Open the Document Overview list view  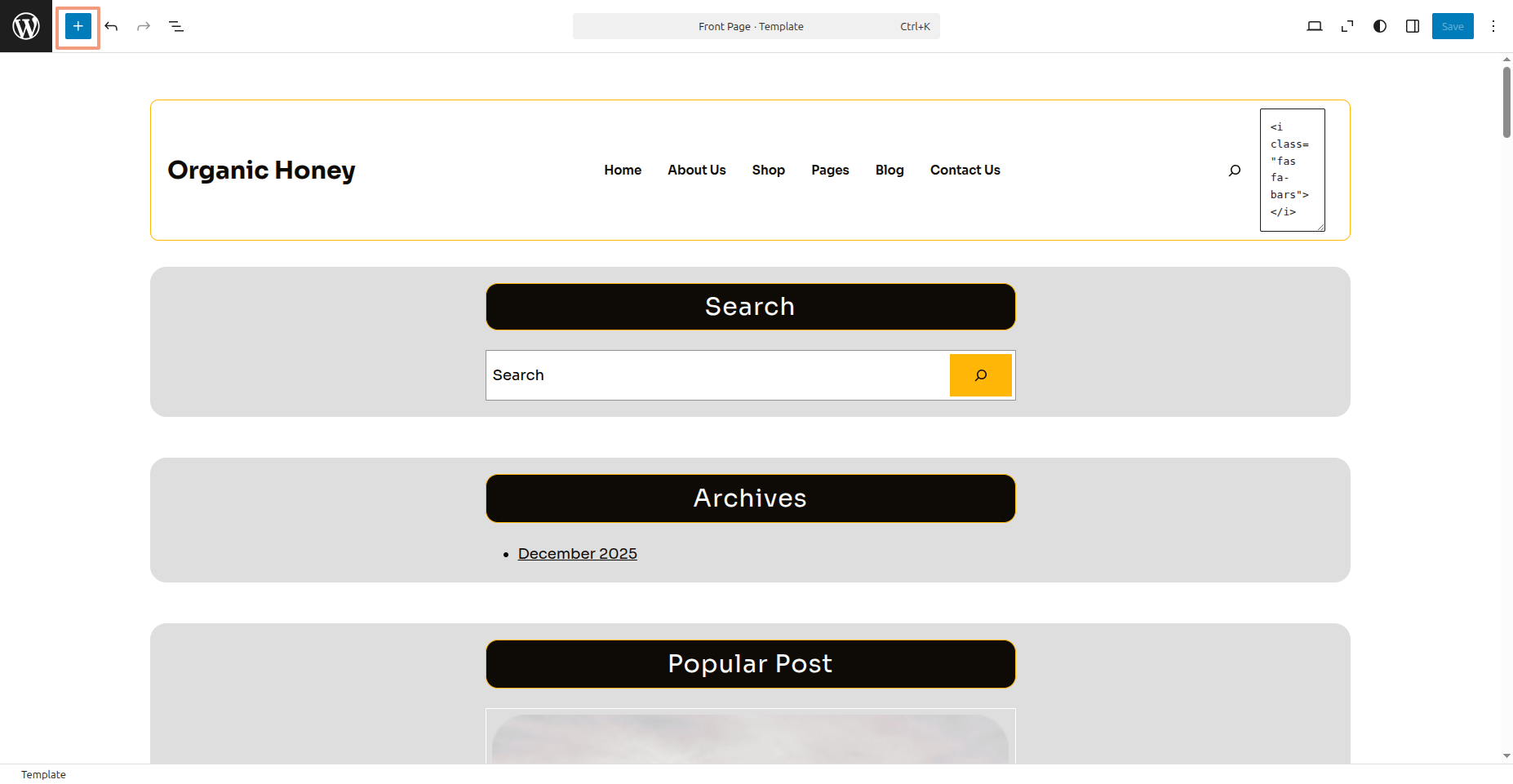pyautogui.click(x=176, y=26)
